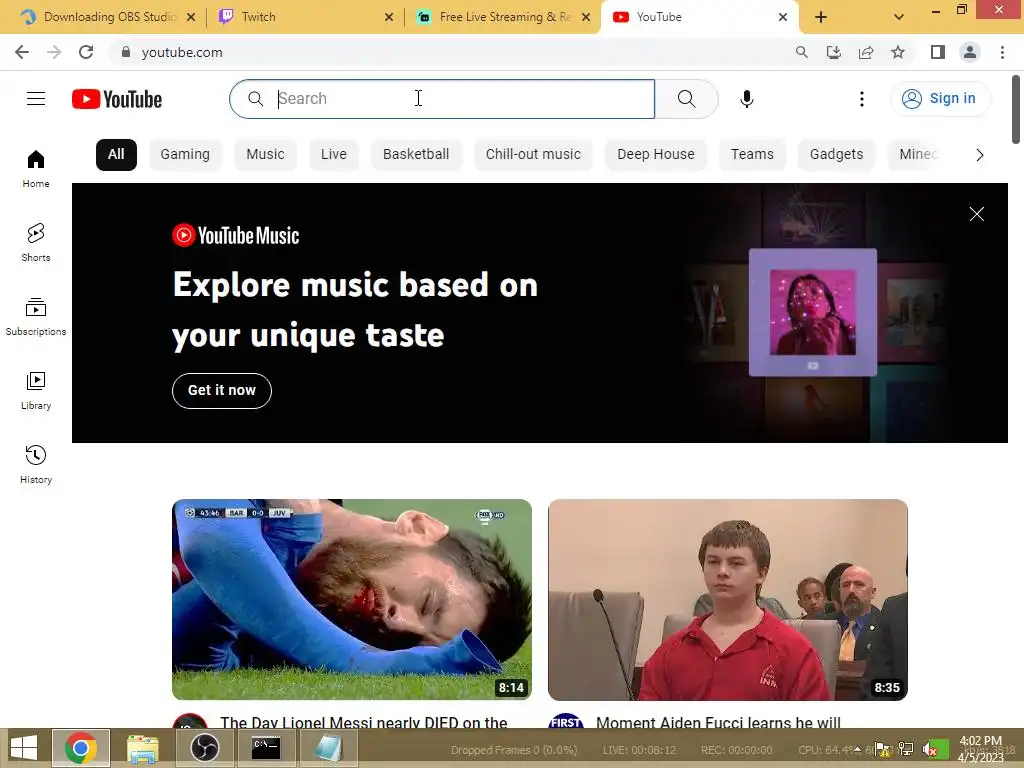This screenshot has width=1024, height=768.
Task: Open History from the sidebar
Action: (x=36, y=464)
